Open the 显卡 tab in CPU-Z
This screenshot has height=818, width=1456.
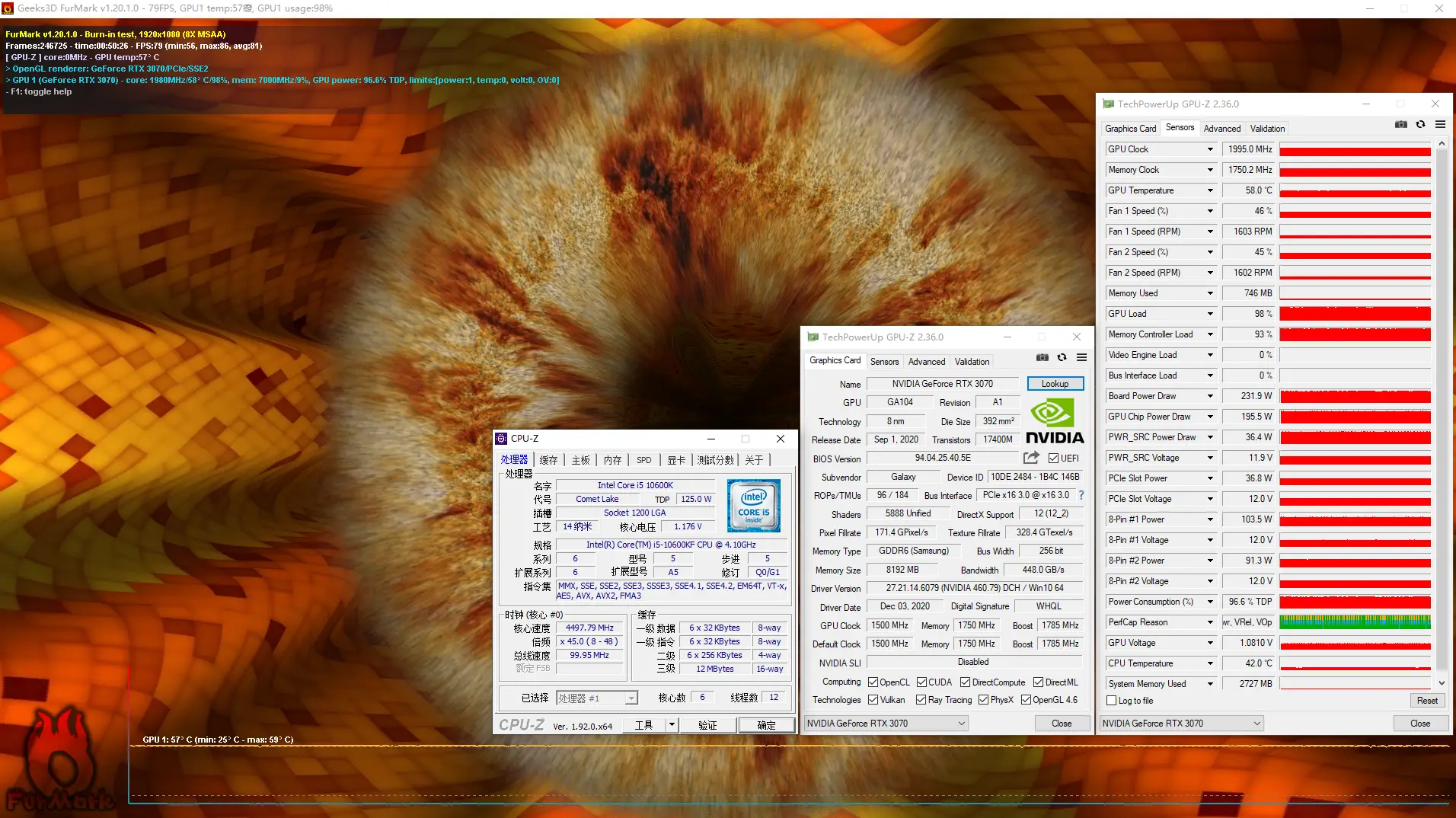click(x=675, y=460)
